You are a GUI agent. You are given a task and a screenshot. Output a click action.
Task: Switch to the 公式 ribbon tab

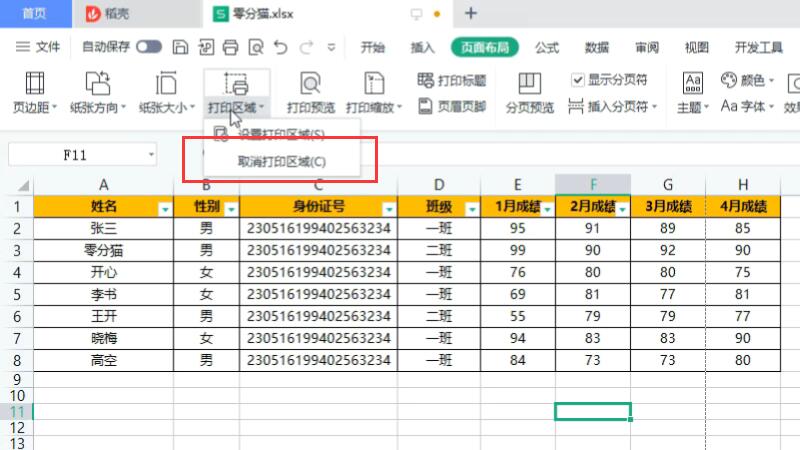(x=547, y=47)
